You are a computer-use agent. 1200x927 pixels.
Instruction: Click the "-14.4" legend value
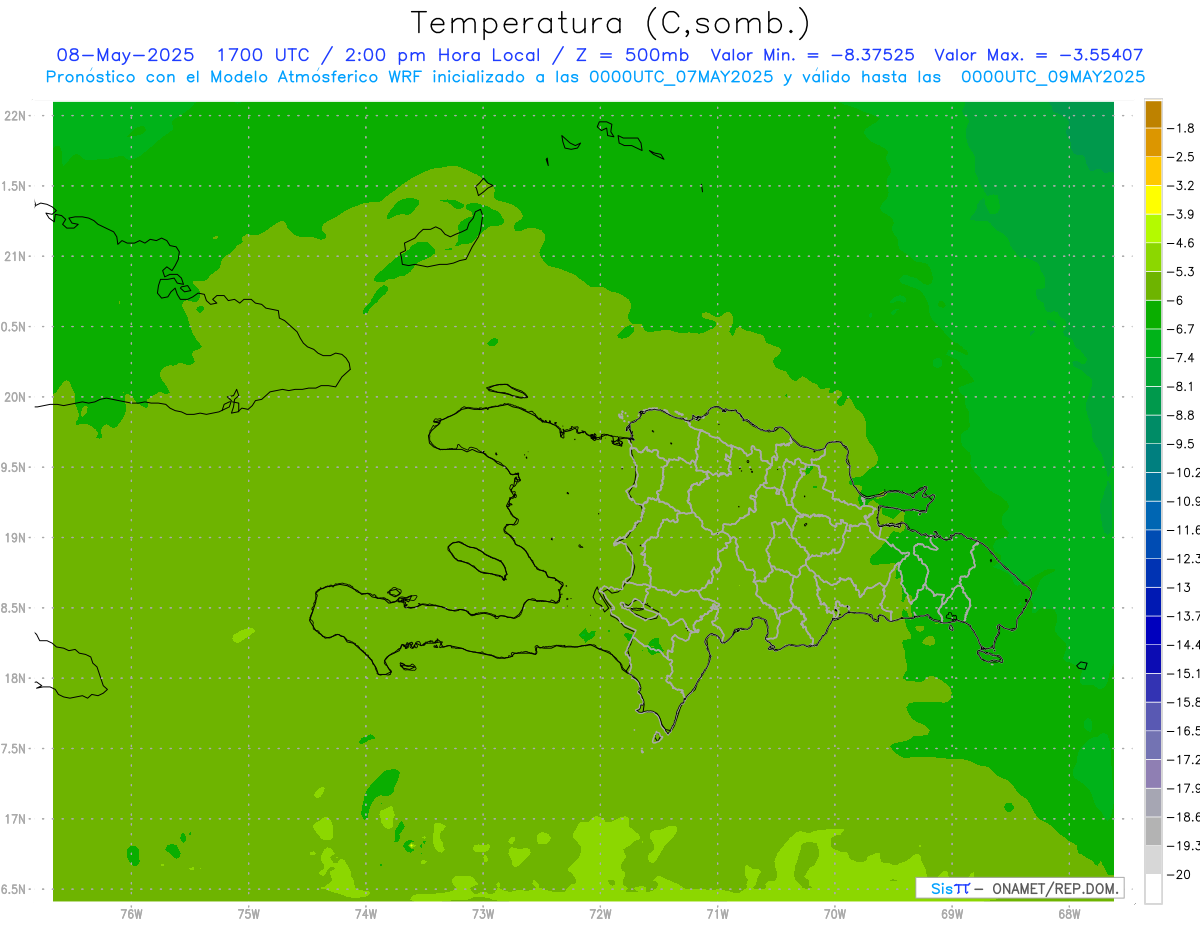pos(1185,644)
